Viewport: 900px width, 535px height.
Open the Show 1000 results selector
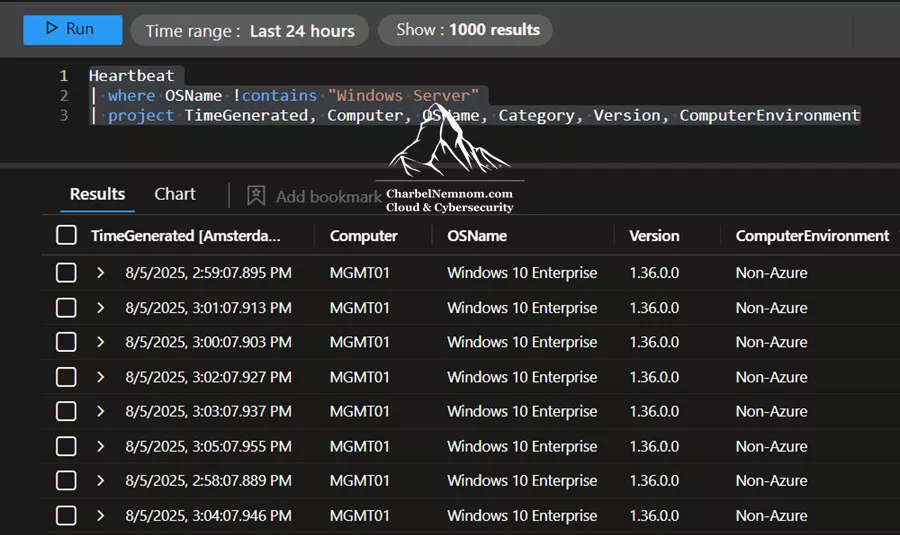point(465,30)
